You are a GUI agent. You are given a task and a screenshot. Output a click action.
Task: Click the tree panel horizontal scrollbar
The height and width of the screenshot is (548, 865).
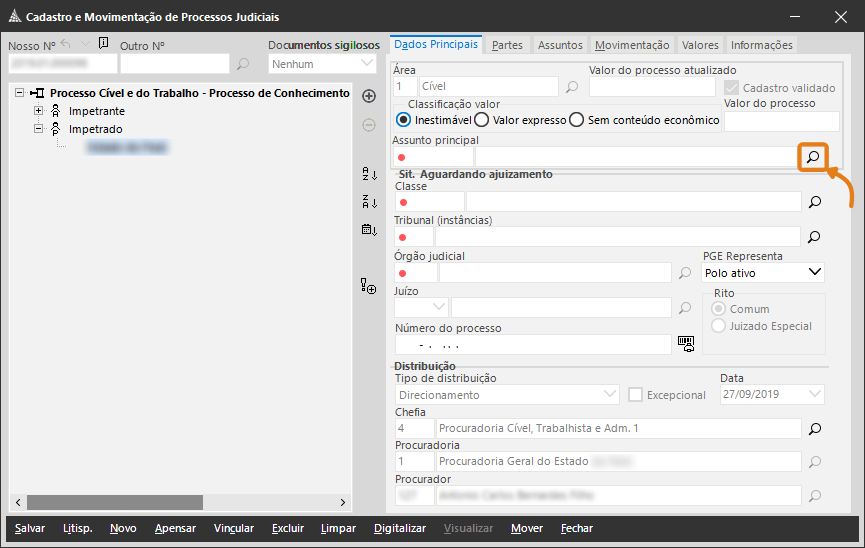click(115, 502)
